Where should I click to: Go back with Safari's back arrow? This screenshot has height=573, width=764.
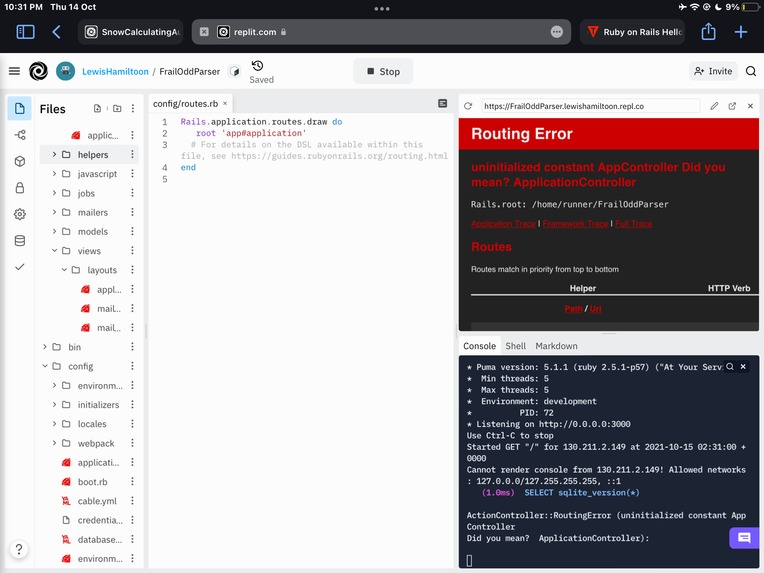point(57,32)
